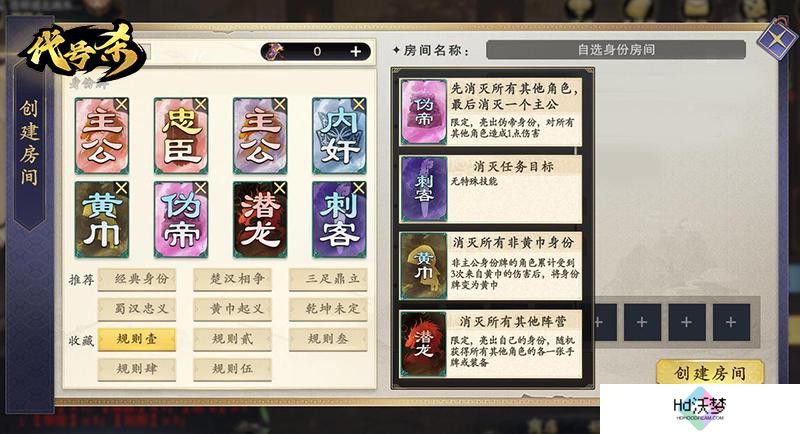Click the 房间名称 room name input field
The image size is (800, 434).
(x=616, y=50)
